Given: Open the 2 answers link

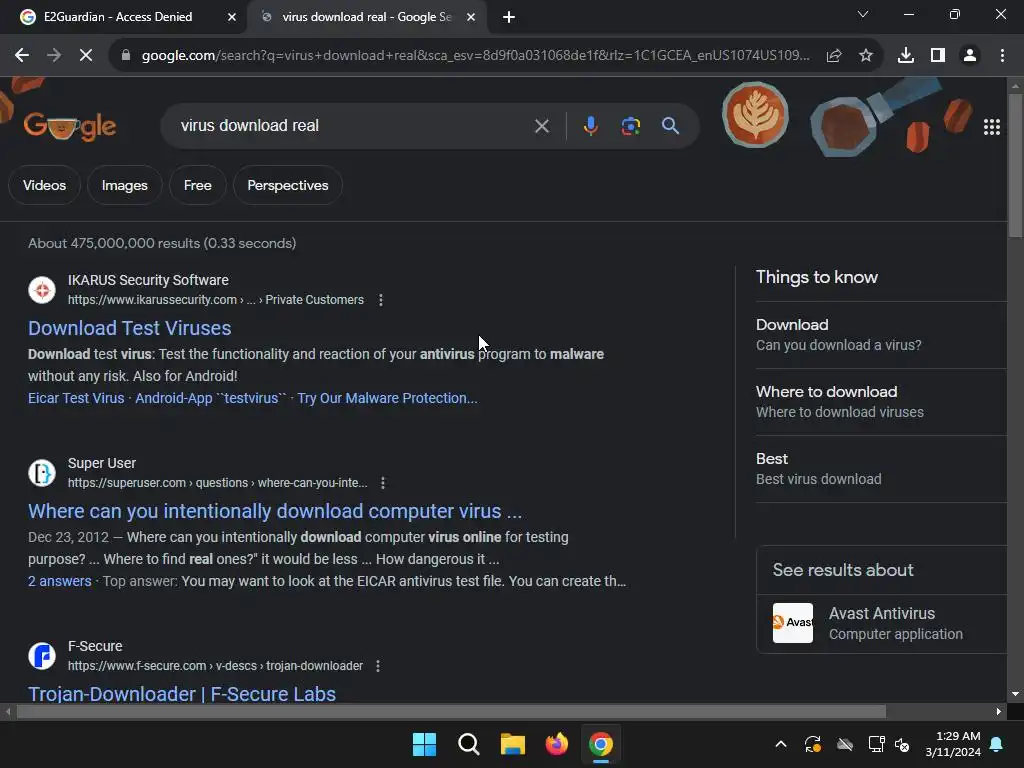Looking at the screenshot, I should tap(59, 581).
